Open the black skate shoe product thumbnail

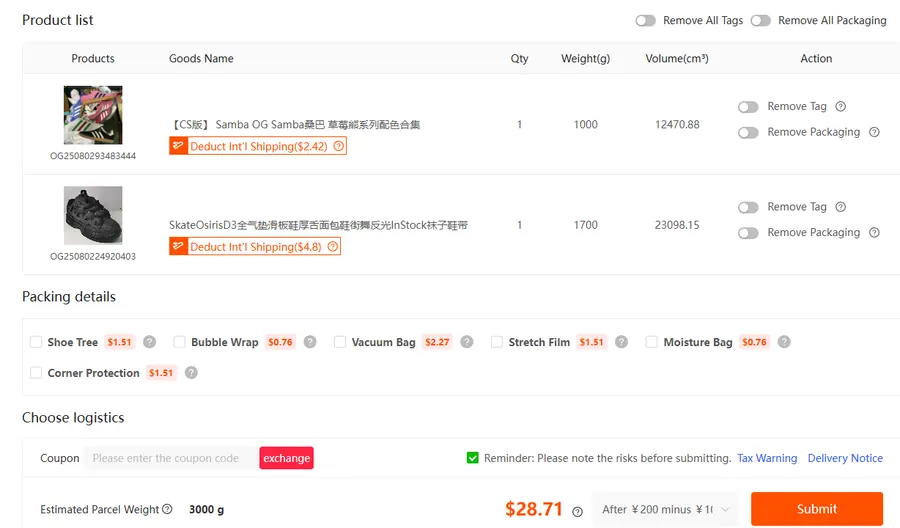pyautogui.click(x=93, y=215)
